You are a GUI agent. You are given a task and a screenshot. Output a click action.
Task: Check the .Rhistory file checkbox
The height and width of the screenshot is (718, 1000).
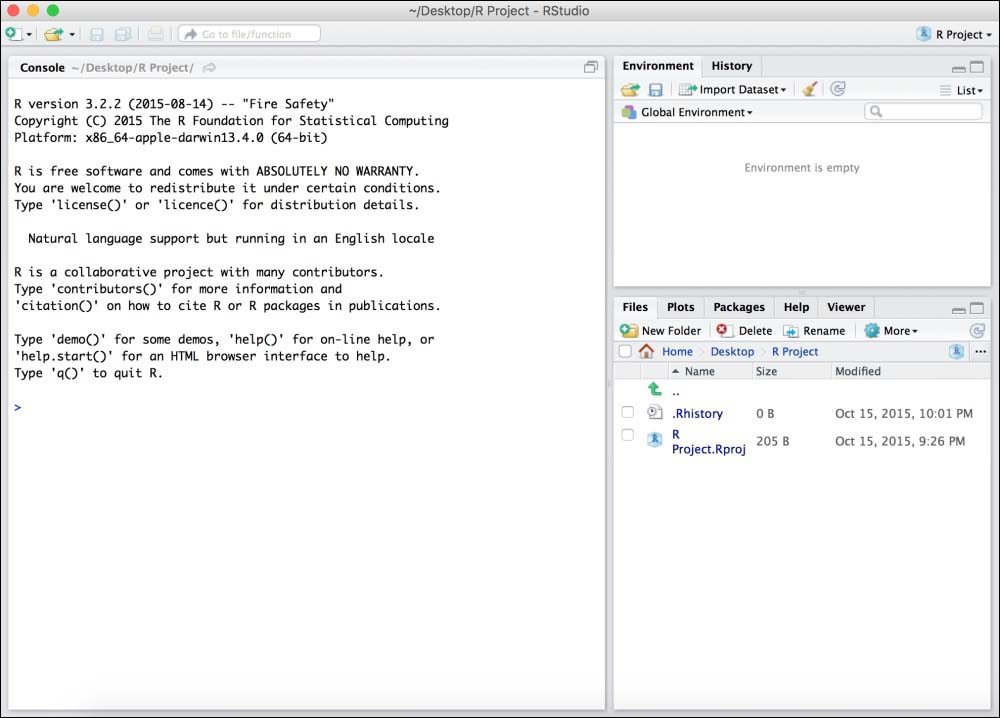click(x=628, y=412)
